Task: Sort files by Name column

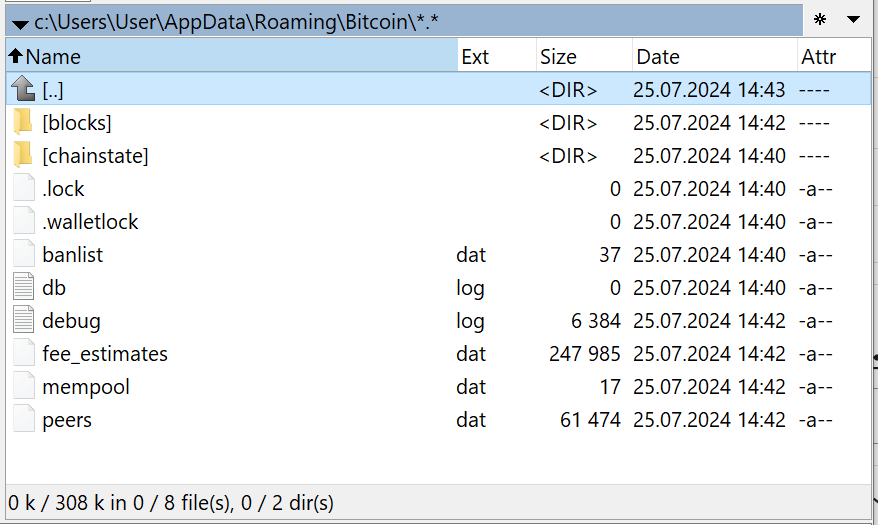Action: [232, 56]
